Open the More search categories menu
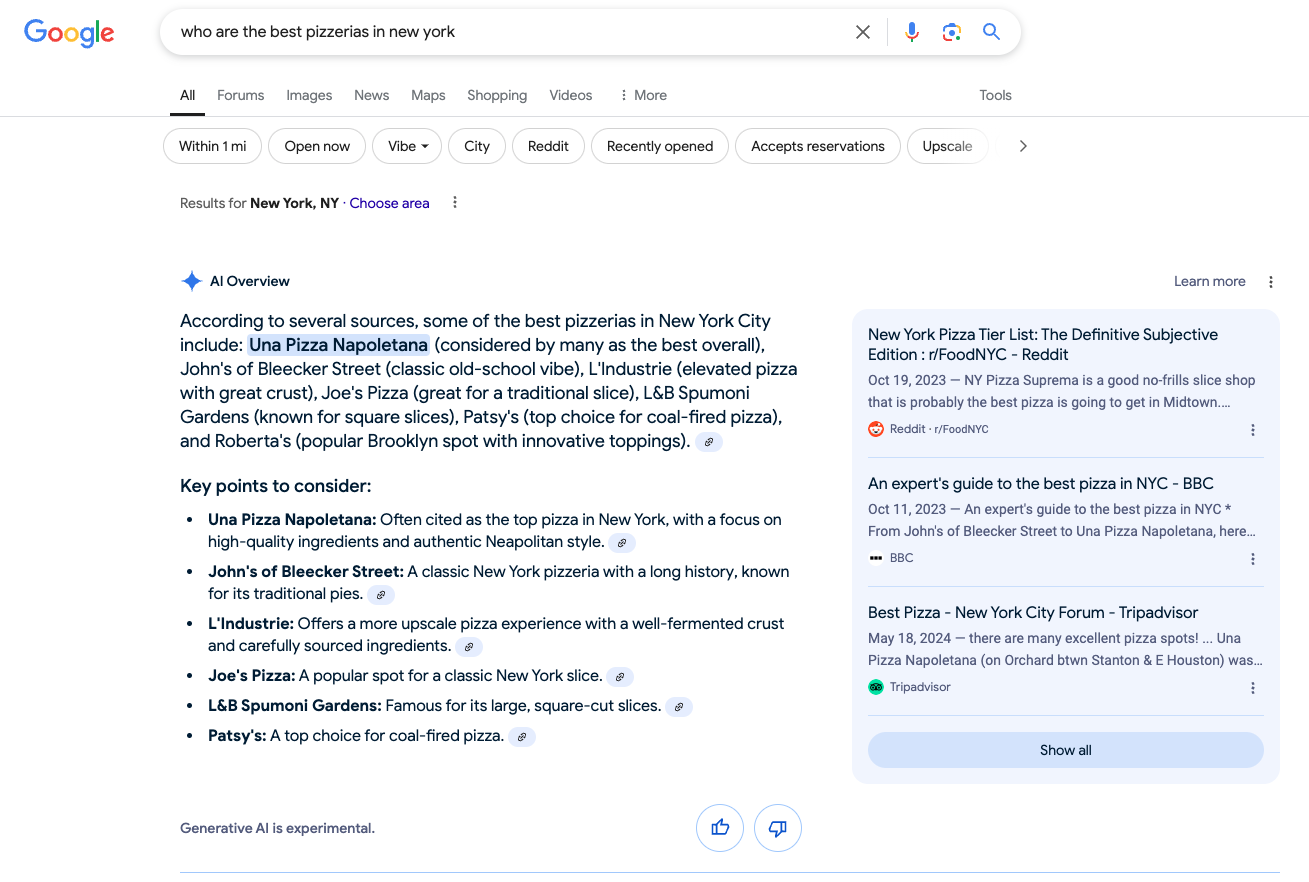Screen dimensions: 1309x882 point(643,95)
